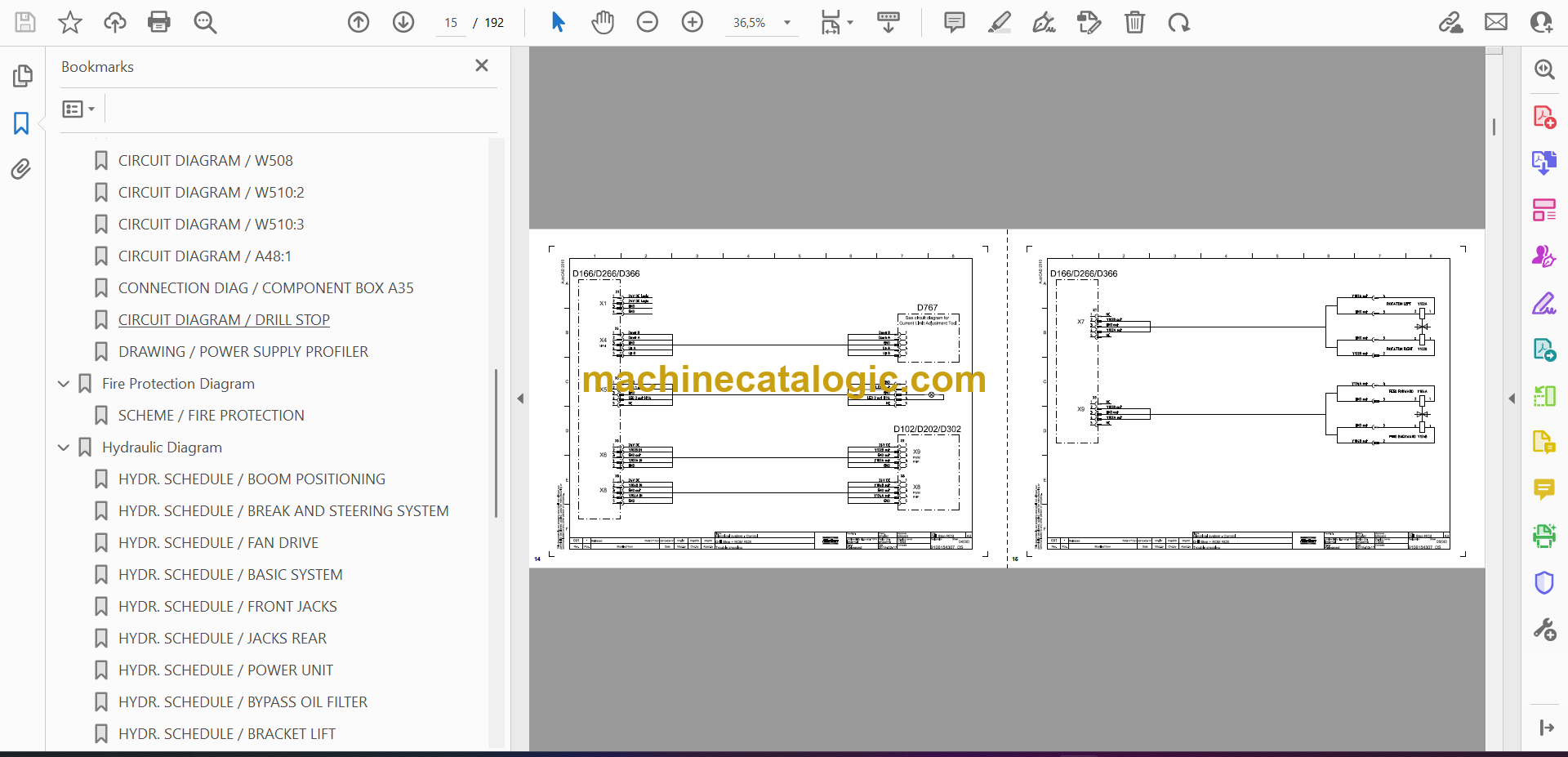Choose the arrow selection tool

[x=559, y=22]
